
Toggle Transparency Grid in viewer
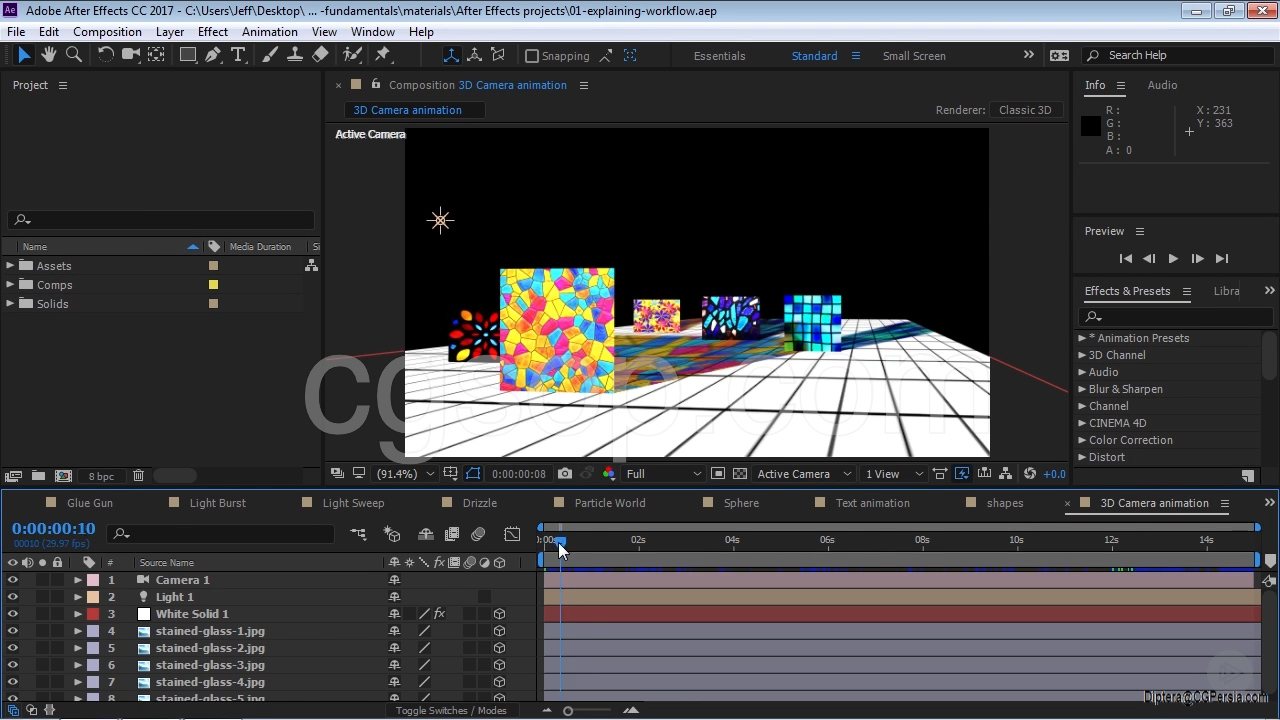tap(740, 474)
